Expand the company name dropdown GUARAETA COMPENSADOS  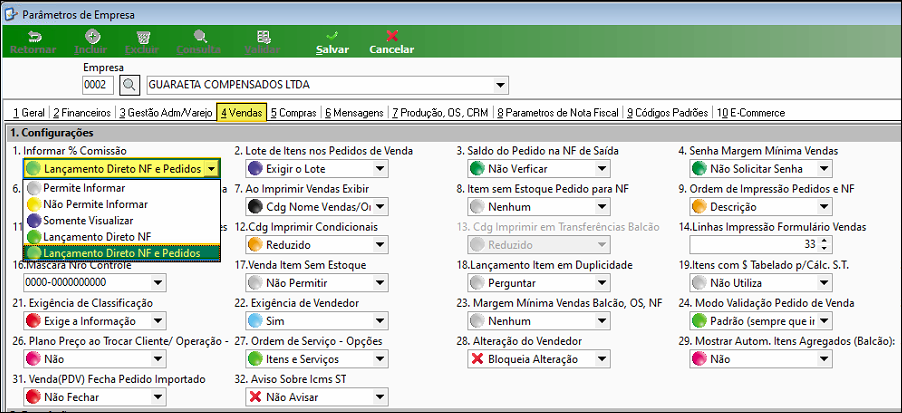coord(501,85)
